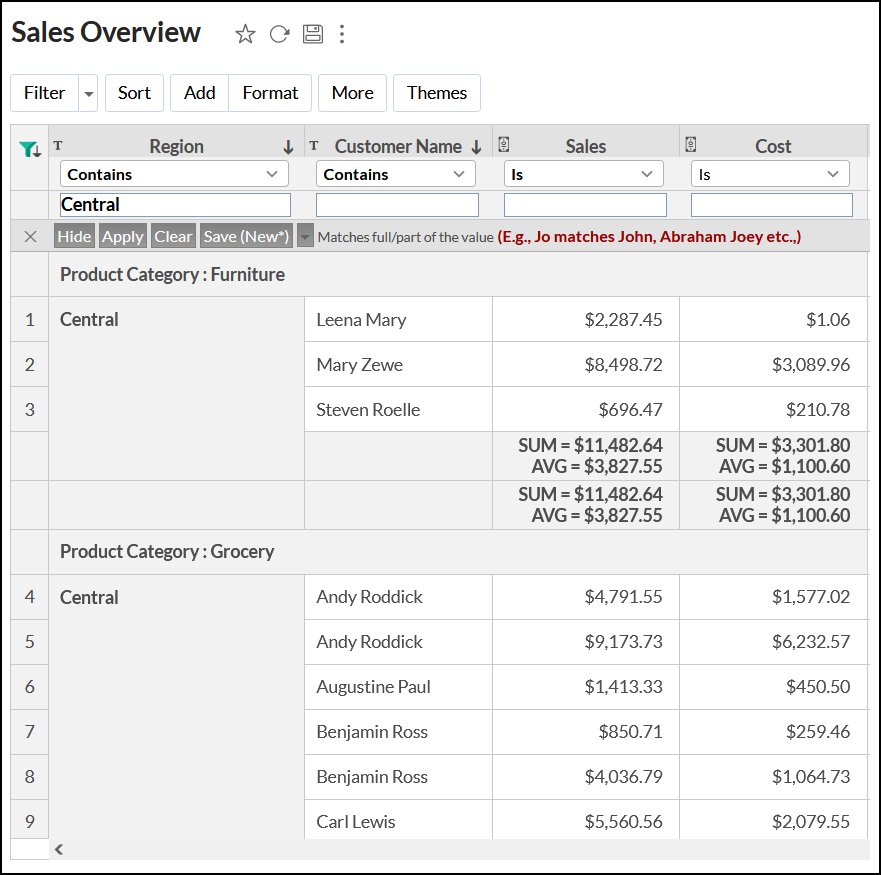
Task: Open the three-dot options menu
Action: (x=342, y=34)
